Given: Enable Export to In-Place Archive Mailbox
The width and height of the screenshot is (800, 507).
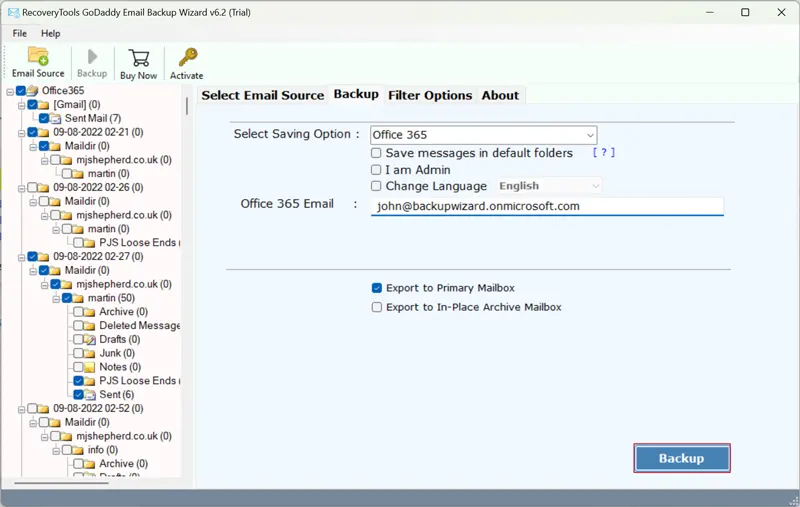Looking at the screenshot, I should click(377, 308).
